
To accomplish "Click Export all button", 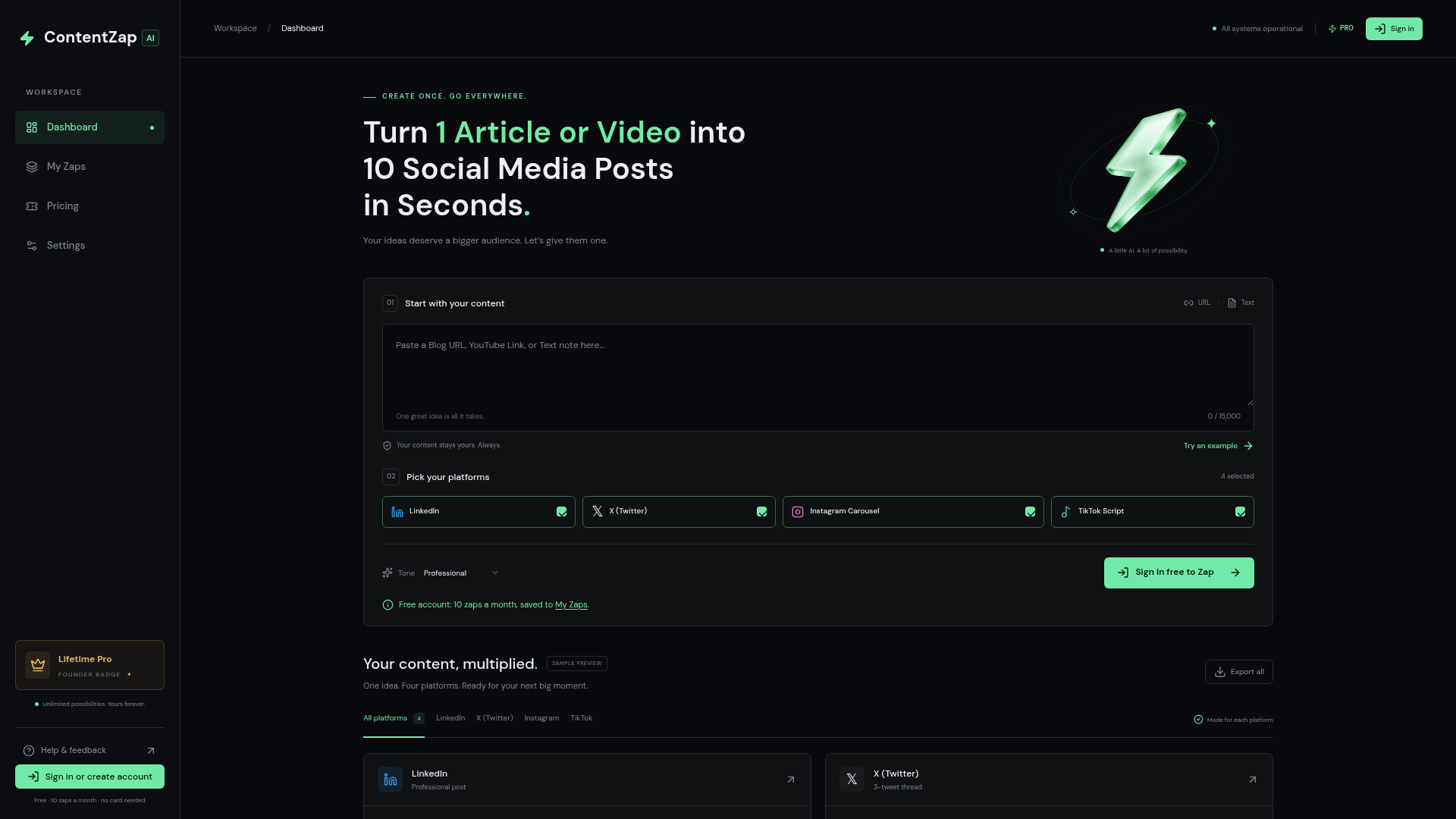I will click(x=1238, y=672).
